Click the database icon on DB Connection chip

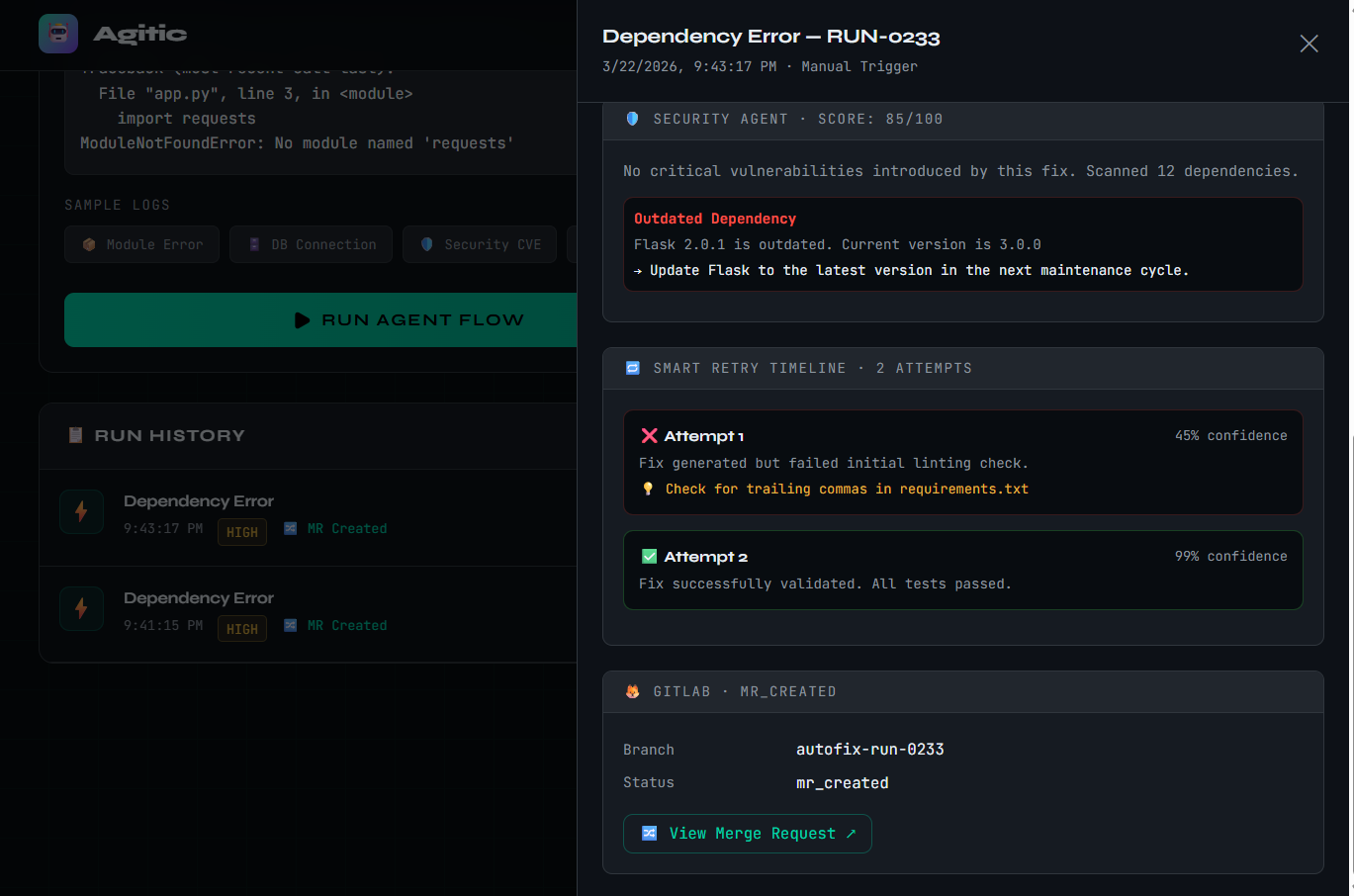pos(254,244)
